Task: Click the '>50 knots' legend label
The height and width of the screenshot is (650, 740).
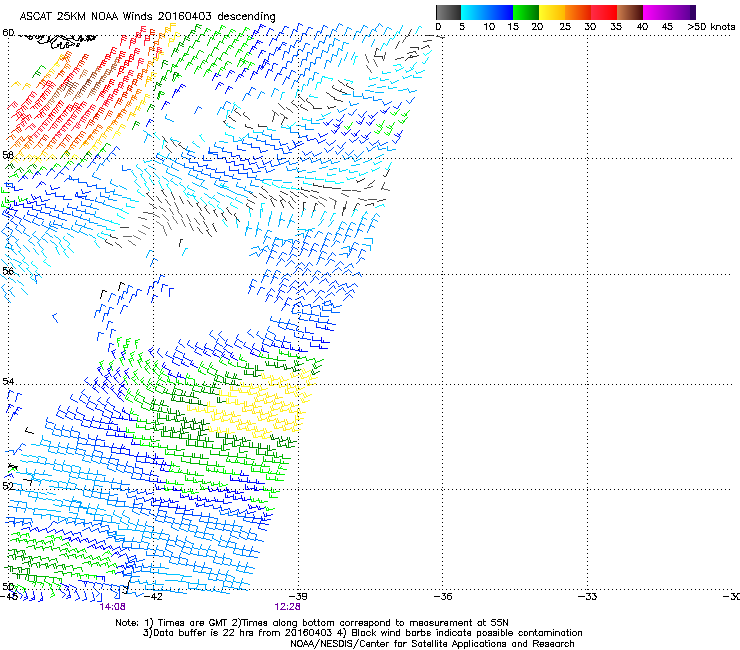Action: [711, 27]
